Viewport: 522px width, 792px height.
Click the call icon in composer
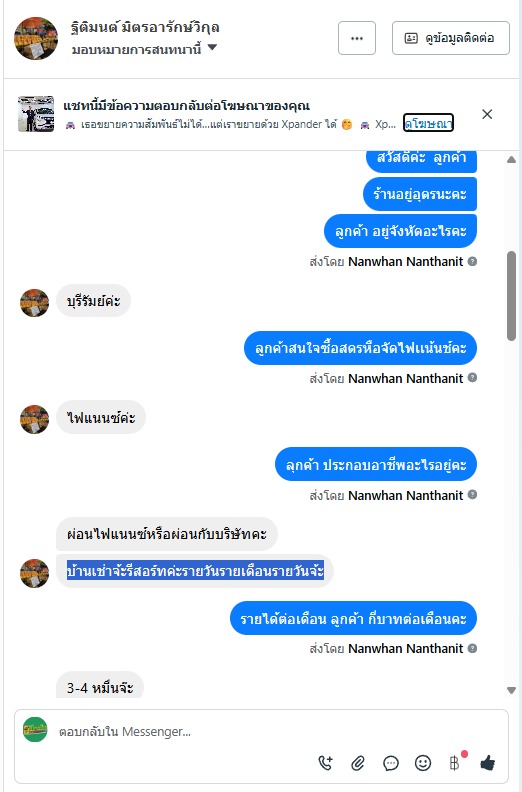click(326, 763)
